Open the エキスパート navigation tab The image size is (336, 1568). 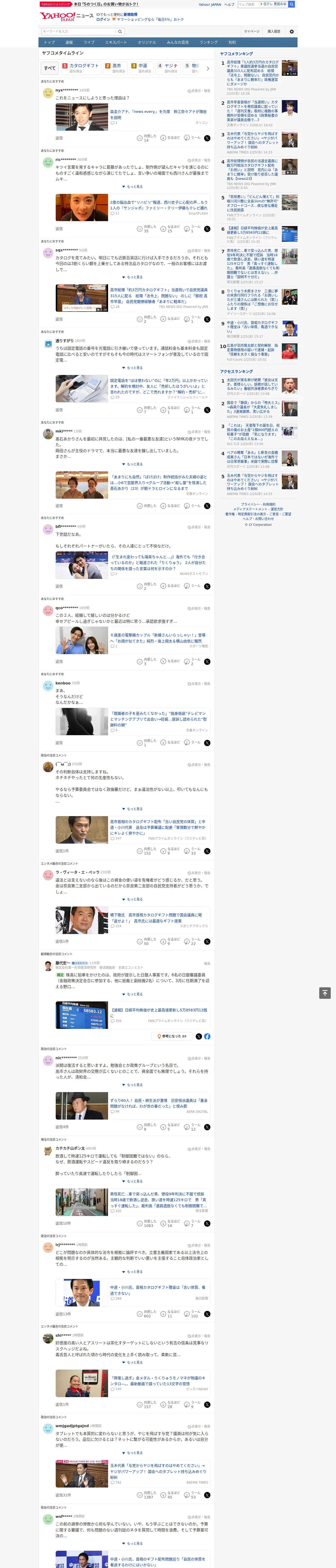pos(116,43)
